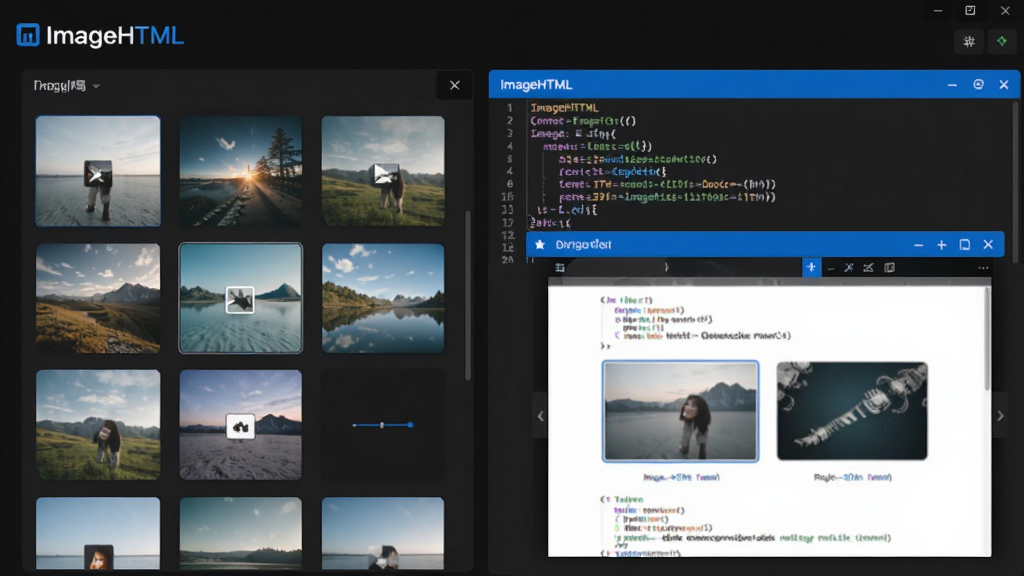1024x576 pixels.
Task: Click the grid icon in preview toolbar
Action: pyautogui.click(x=560, y=267)
